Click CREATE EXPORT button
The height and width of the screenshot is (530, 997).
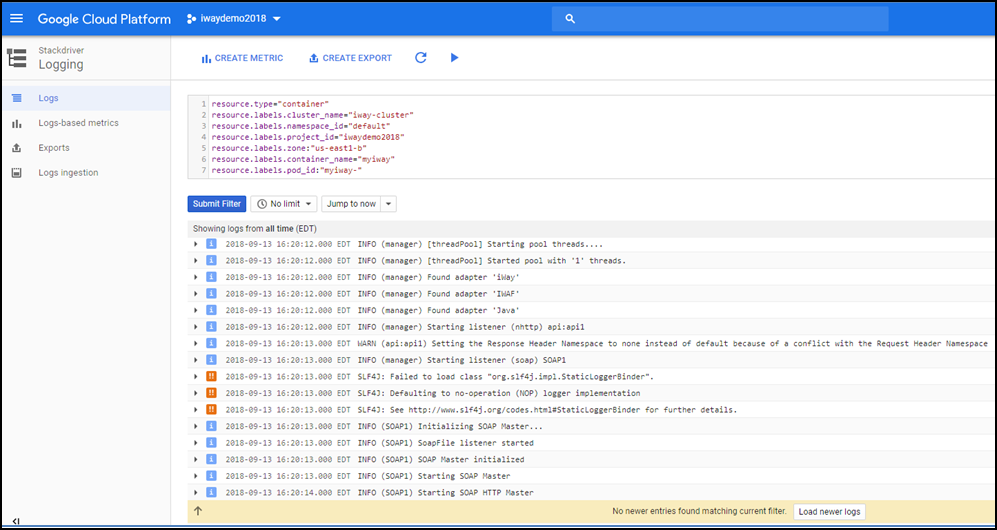[350, 58]
